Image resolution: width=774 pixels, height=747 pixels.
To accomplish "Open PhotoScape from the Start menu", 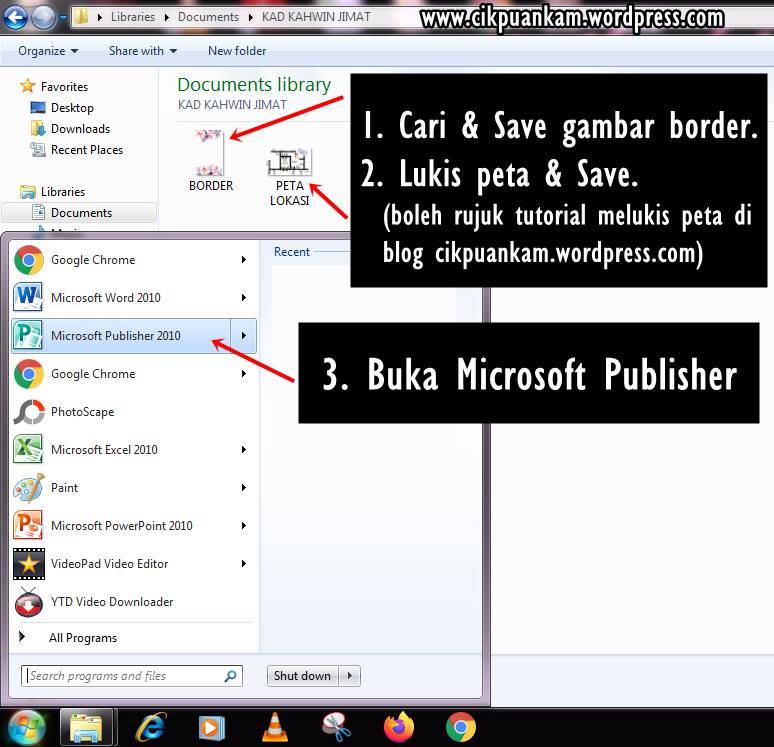I will 82,412.
